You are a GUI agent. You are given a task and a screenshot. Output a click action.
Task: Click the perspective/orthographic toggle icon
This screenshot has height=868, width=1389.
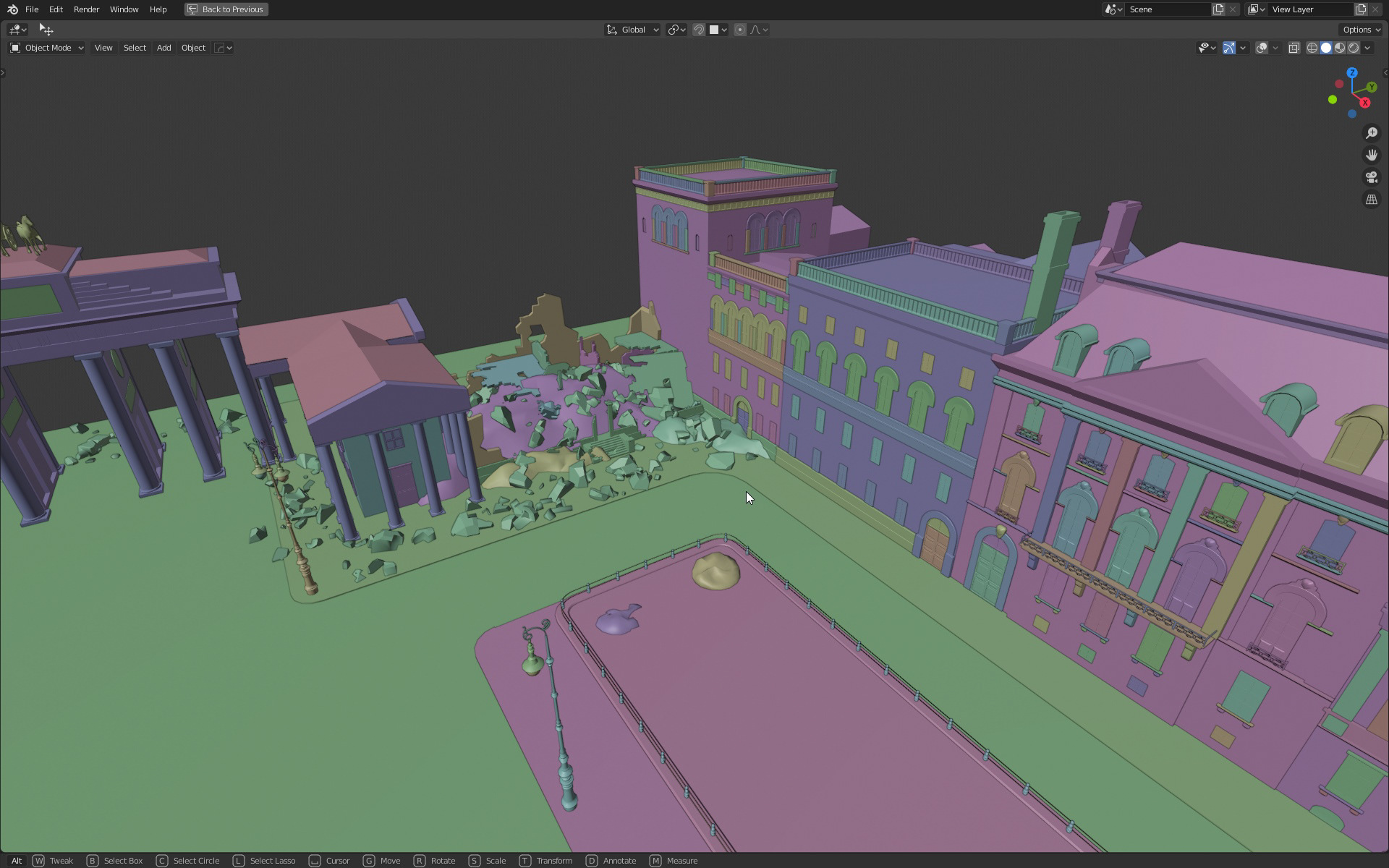1372,199
